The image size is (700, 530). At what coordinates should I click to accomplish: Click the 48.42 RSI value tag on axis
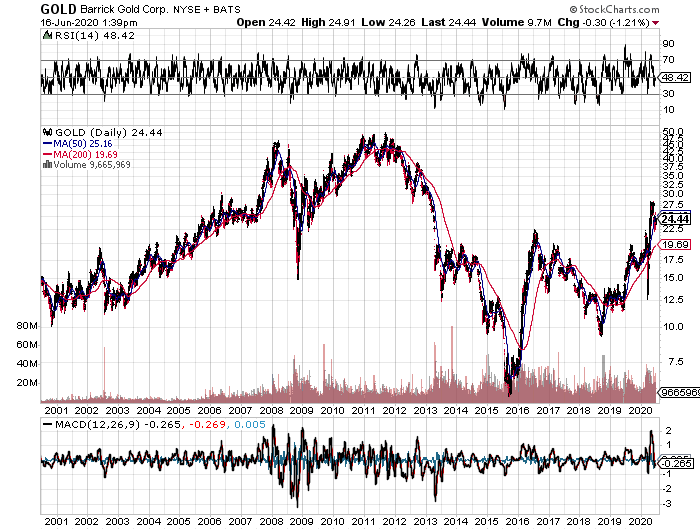coord(675,78)
